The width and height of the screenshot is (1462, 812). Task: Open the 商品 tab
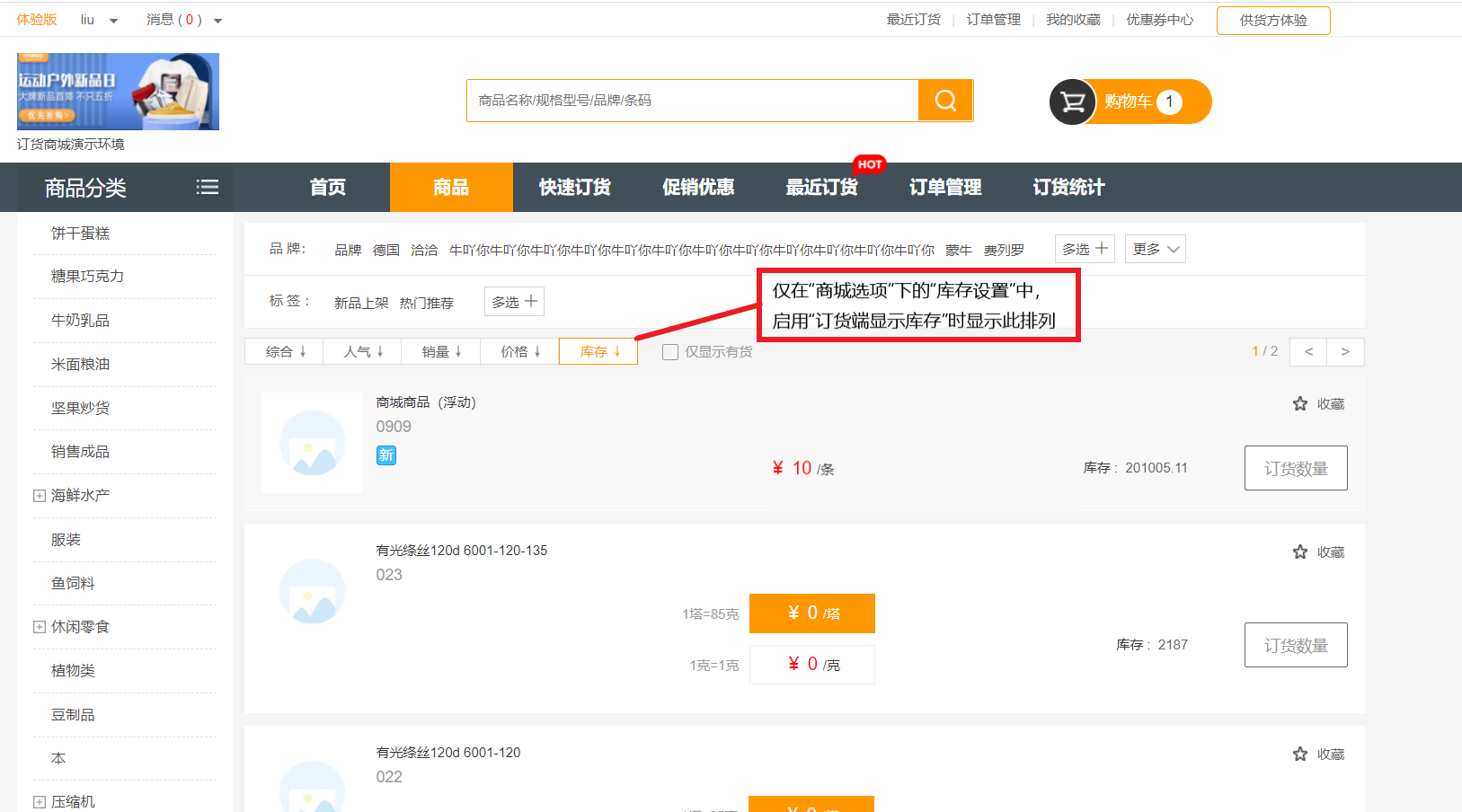(451, 187)
